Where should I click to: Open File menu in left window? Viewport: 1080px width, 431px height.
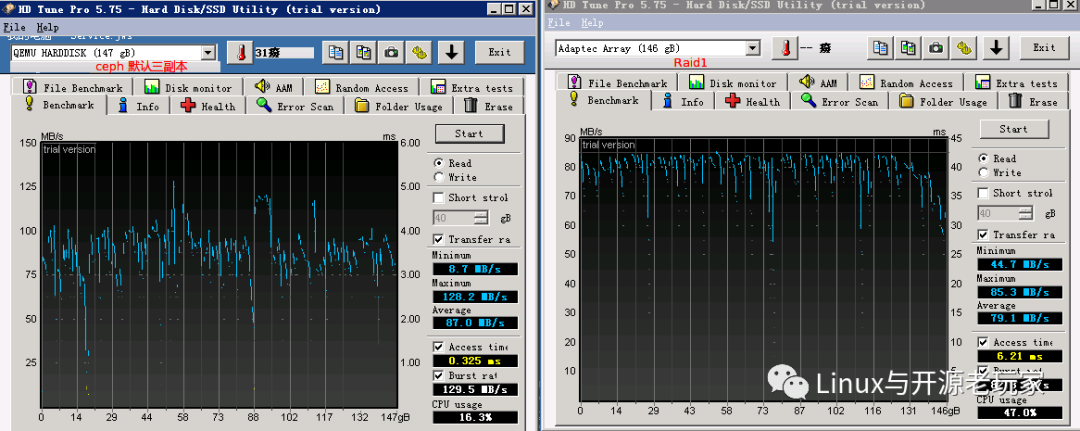click(14, 27)
